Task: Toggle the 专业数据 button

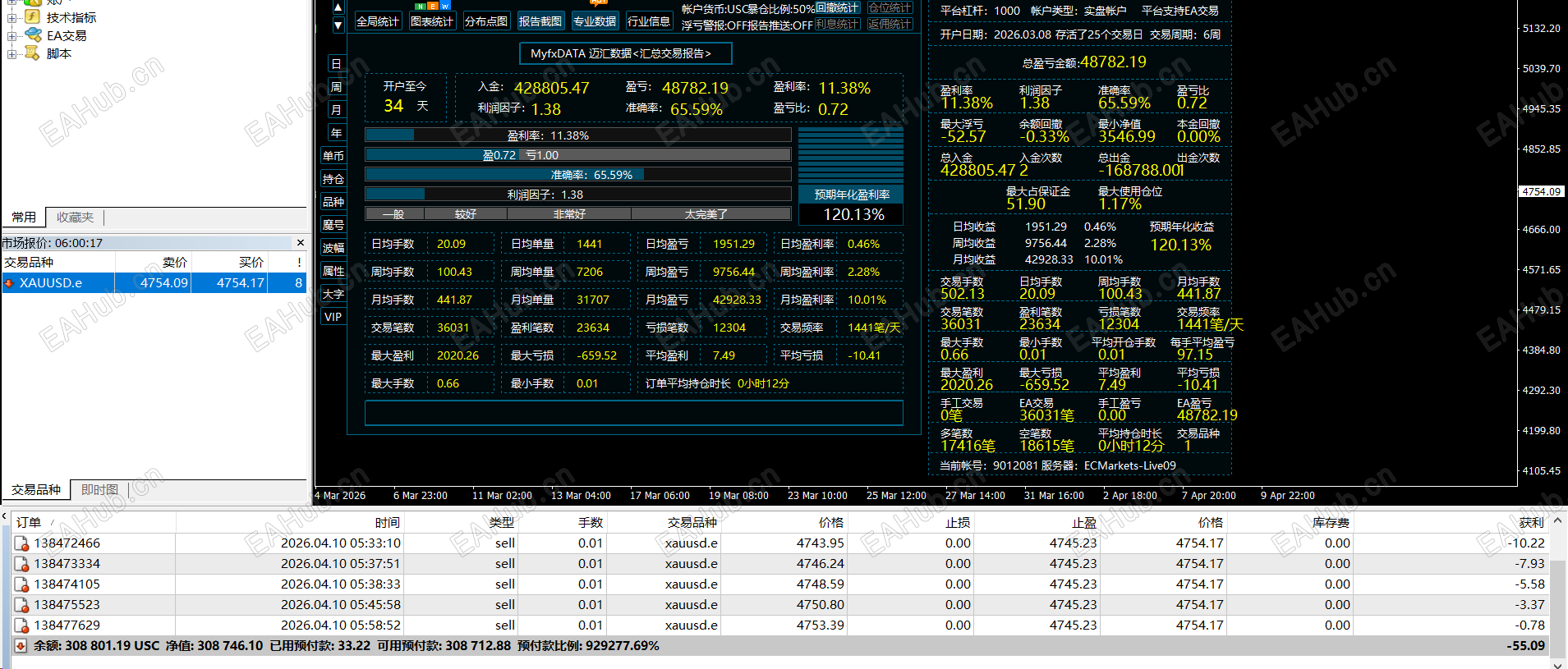Action: pyautogui.click(x=595, y=21)
